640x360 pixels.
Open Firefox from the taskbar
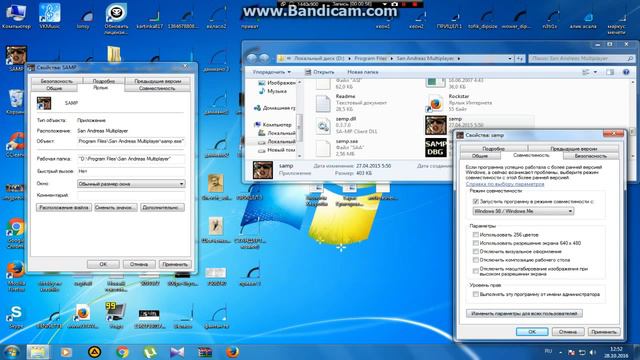point(232,352)
